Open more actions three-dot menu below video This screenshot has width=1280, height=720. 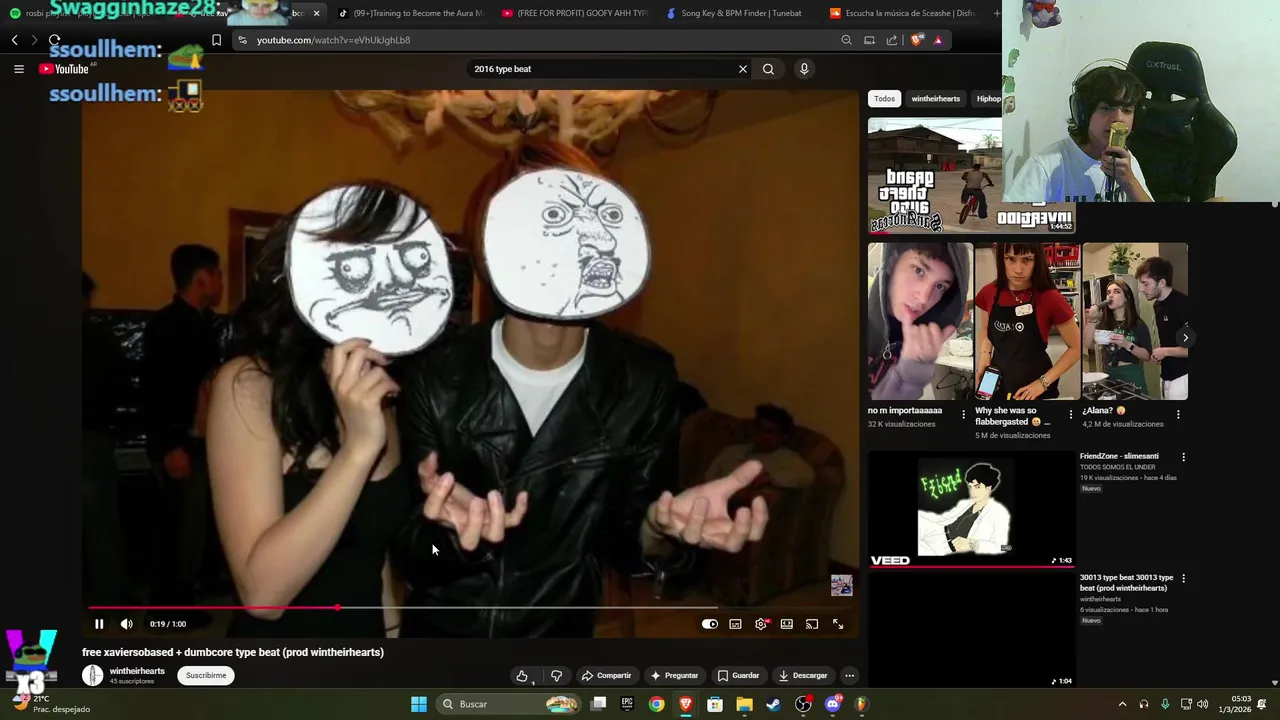[849, 675]
